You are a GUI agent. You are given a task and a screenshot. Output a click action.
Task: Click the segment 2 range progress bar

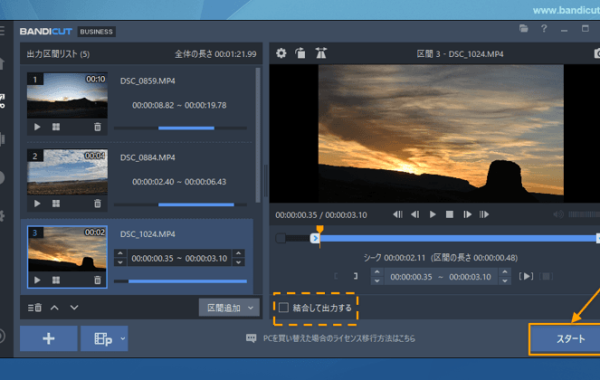180,204
